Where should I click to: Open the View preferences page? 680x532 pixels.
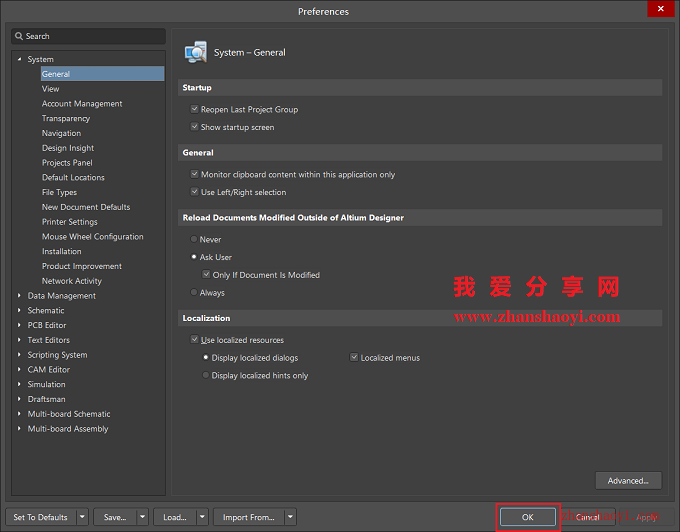coord(50,88)
